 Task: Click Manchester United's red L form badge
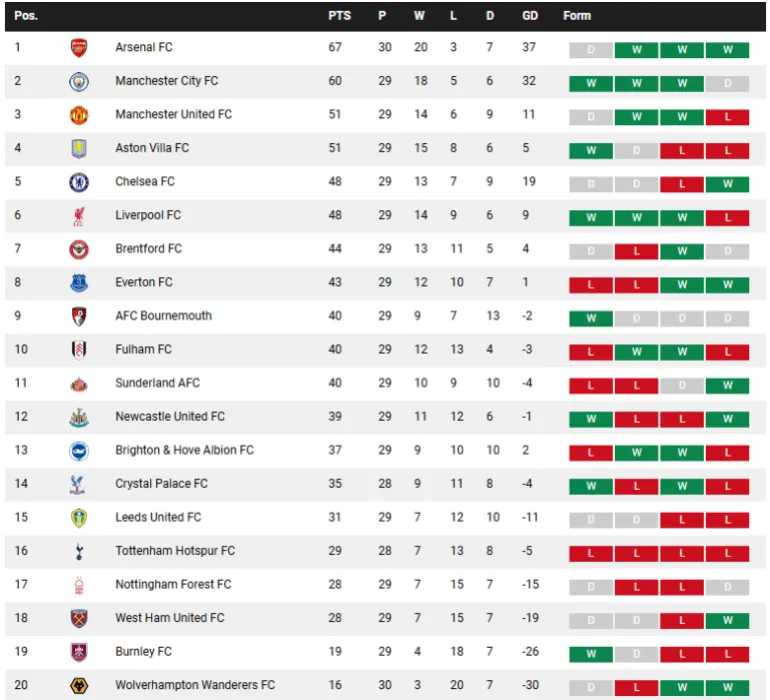pos(727,117)
